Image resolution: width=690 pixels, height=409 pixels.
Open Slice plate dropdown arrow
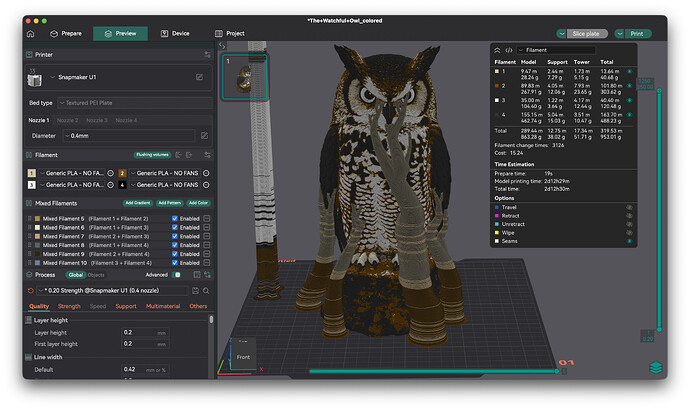tap(562, 34)
